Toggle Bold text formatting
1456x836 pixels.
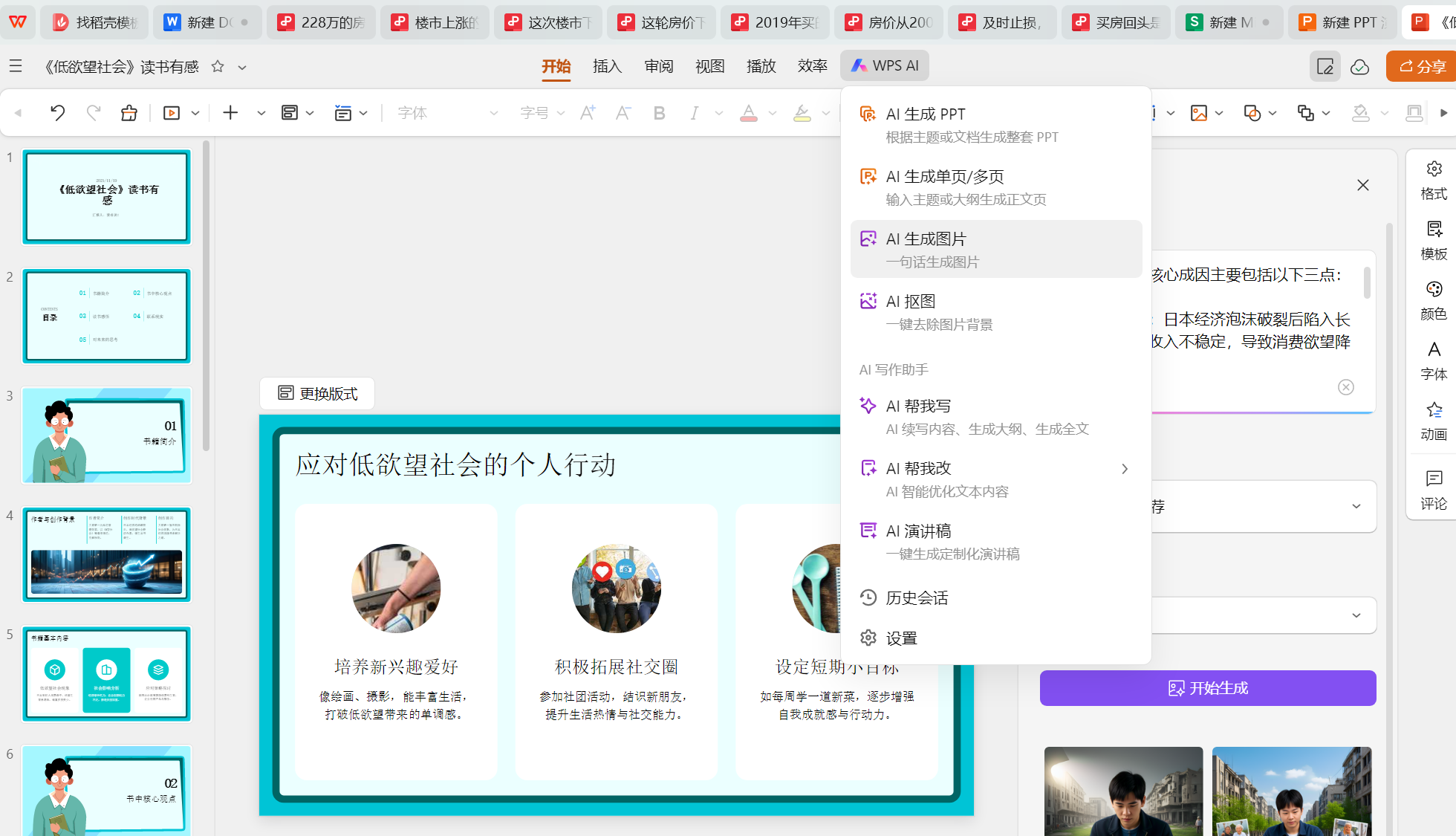point(658,113)
